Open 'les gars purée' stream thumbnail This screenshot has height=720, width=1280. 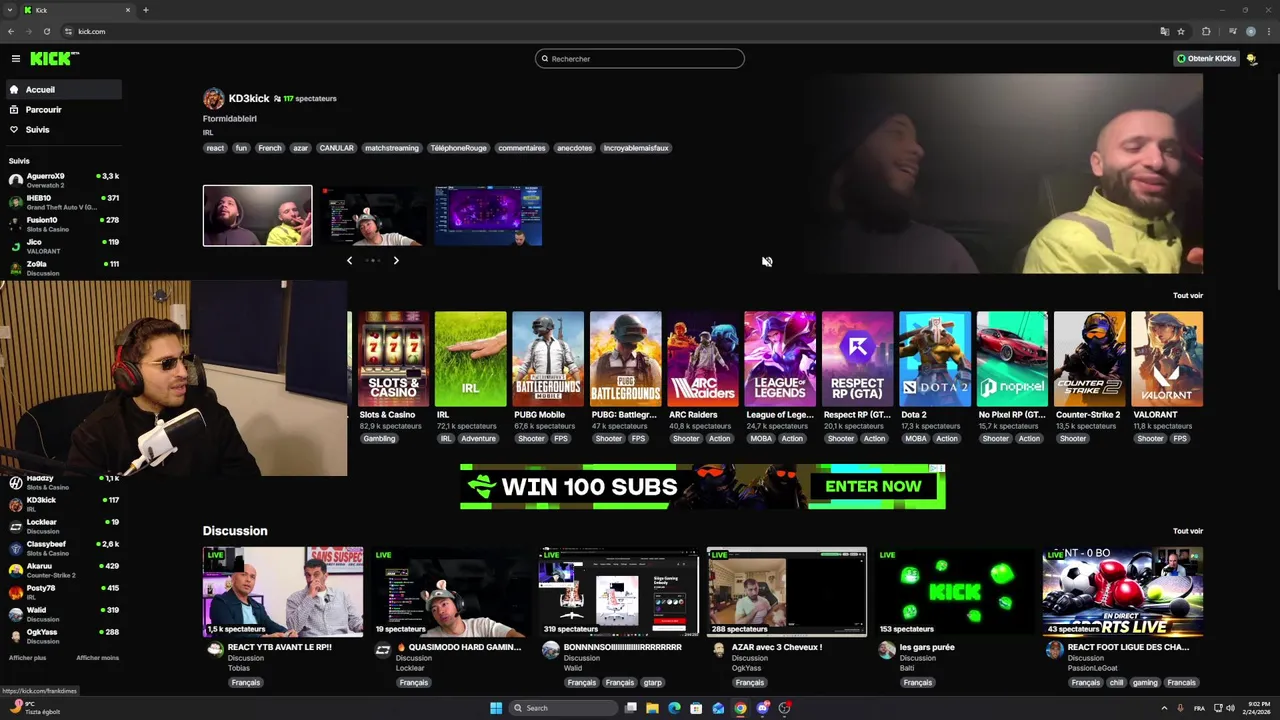tap(955, 592)
